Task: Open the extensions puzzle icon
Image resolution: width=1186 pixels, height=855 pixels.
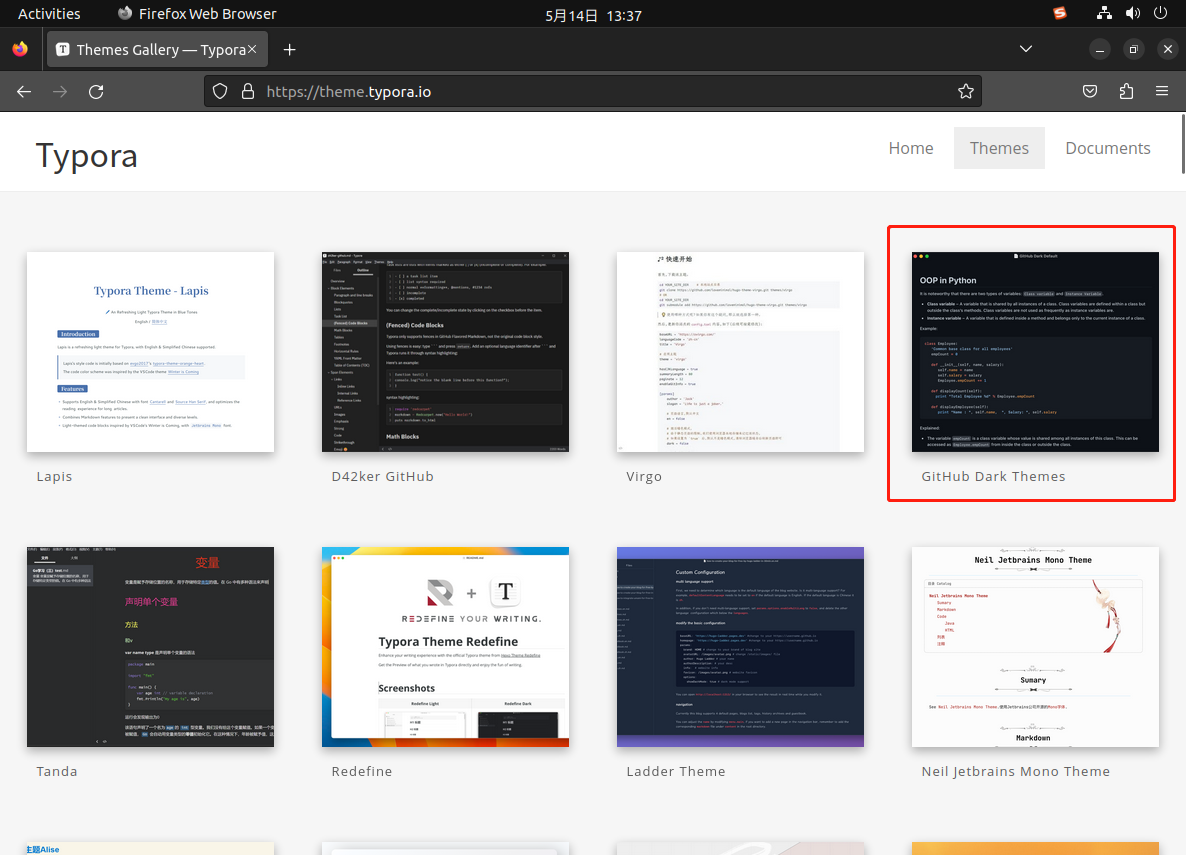Action: tap(1126, 92)
